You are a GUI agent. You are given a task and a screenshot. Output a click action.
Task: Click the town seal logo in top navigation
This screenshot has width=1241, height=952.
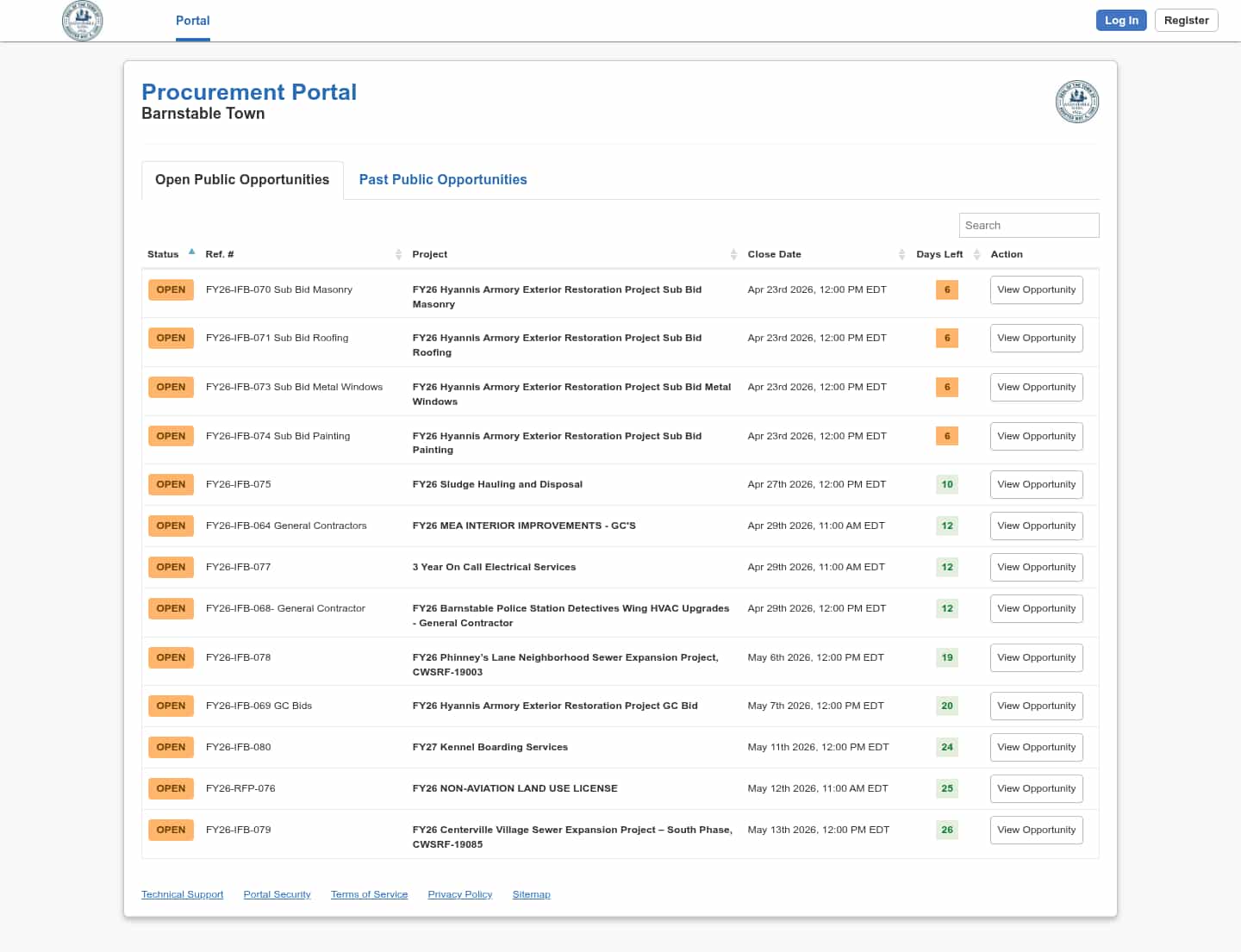pyautogui.click(x=83, y=21)
